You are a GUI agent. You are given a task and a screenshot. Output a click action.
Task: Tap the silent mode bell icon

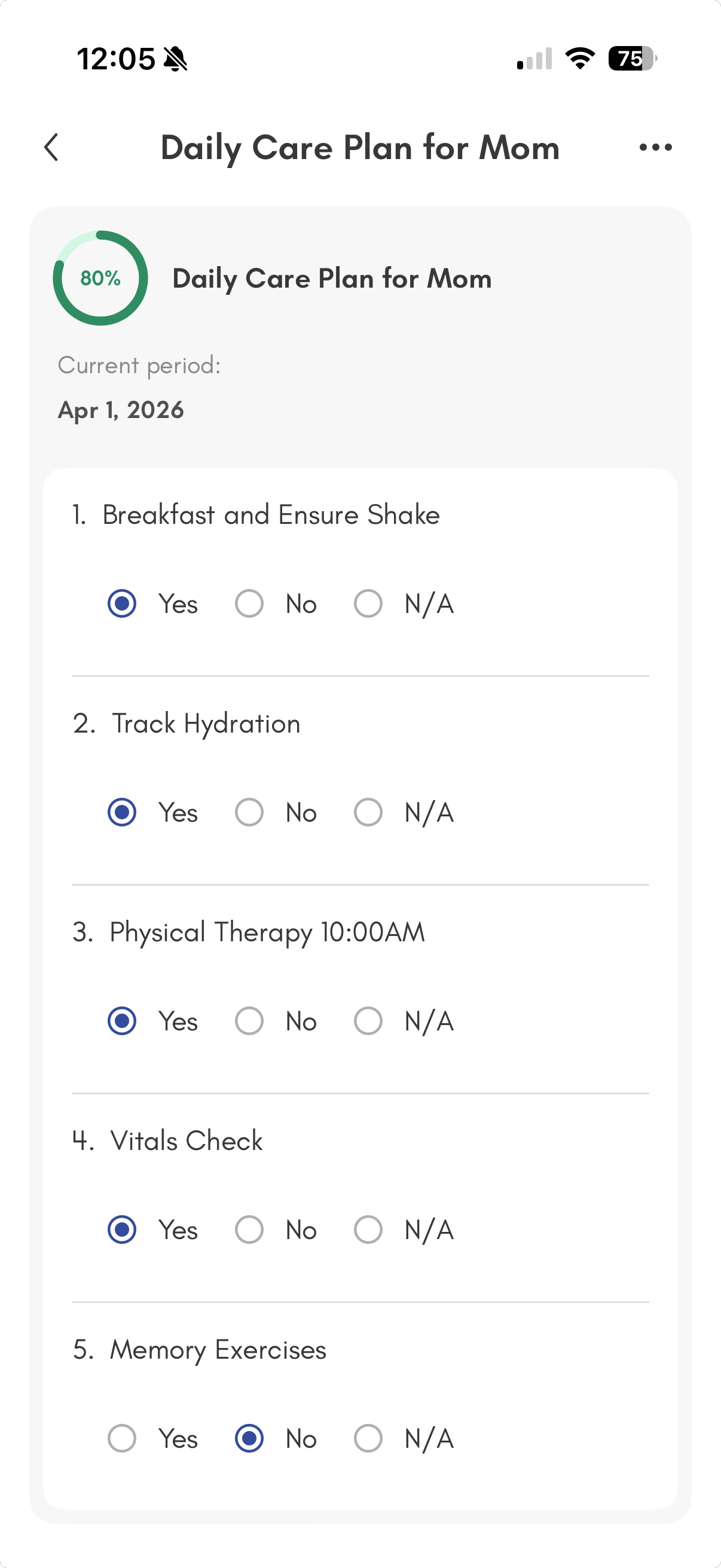click(176, 60)
